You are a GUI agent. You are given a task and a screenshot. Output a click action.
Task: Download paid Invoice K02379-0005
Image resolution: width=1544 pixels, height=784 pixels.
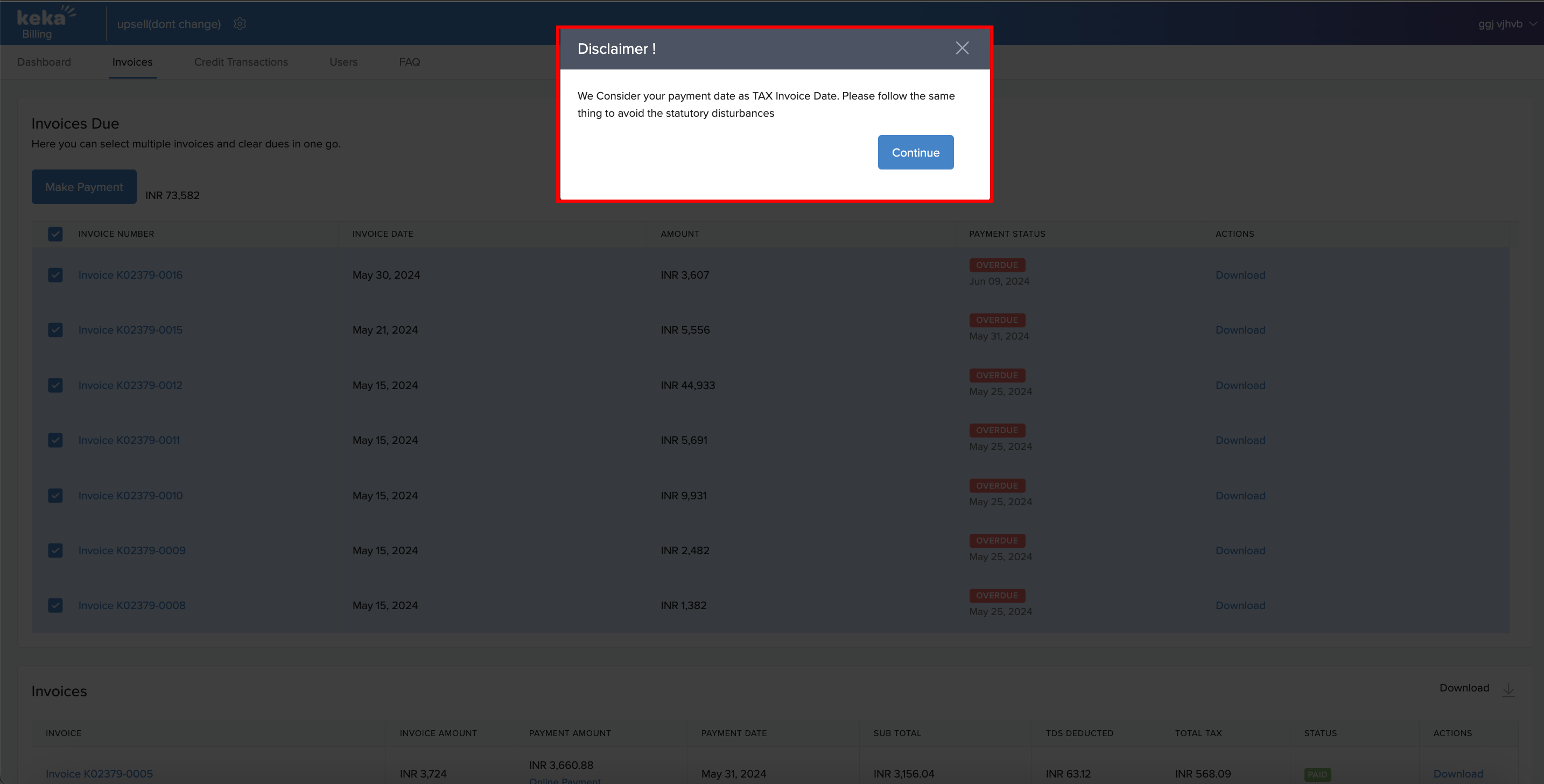pos(1458,773)
